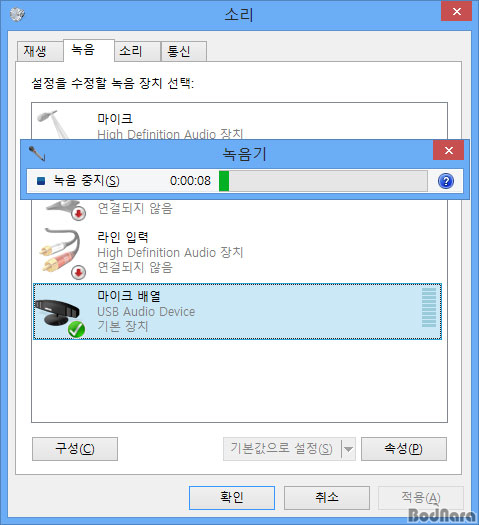Open 속성(P) properties button
Image resolution: width=479 pixels, height=525 pixels.
(404, 449)
